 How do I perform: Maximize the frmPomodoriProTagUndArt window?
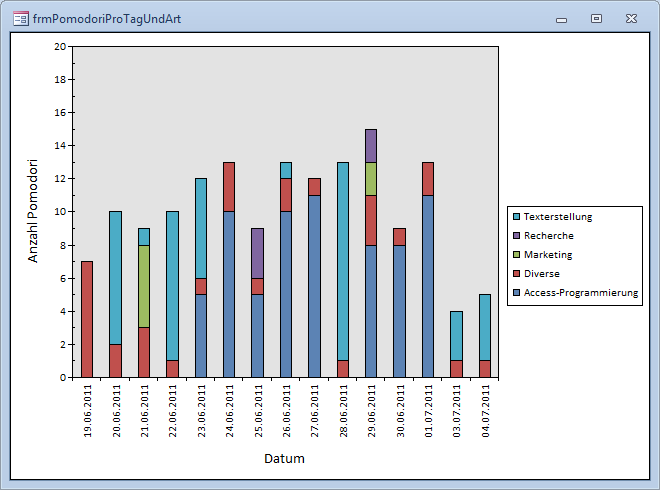[x=597, y=18]
